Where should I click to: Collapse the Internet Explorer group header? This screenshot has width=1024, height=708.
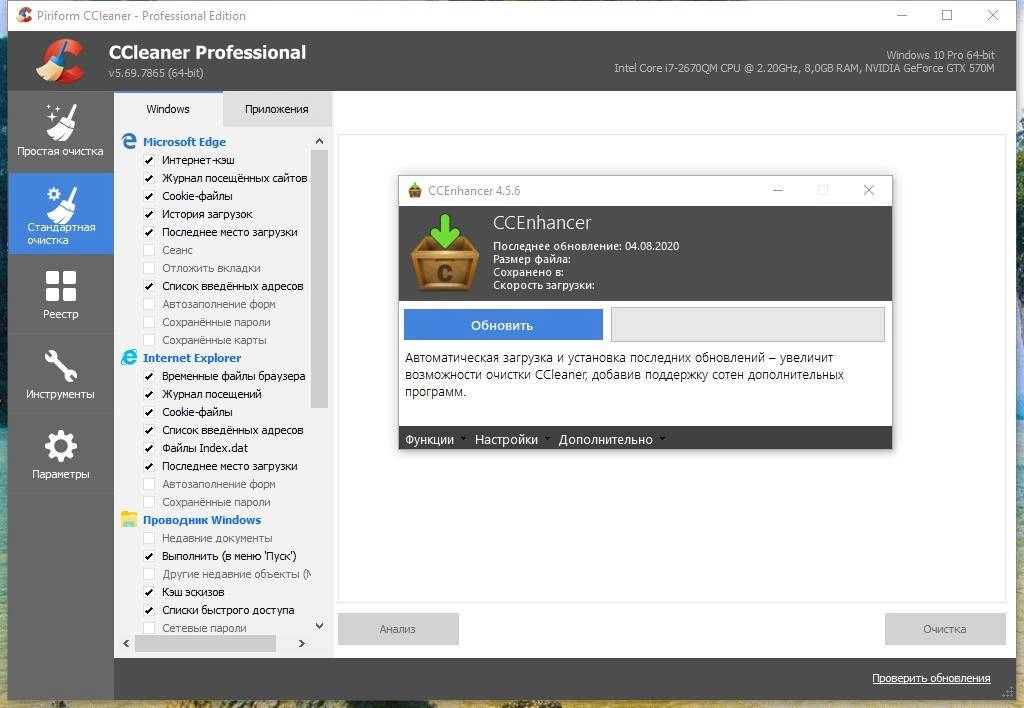[x=192, y=358]
